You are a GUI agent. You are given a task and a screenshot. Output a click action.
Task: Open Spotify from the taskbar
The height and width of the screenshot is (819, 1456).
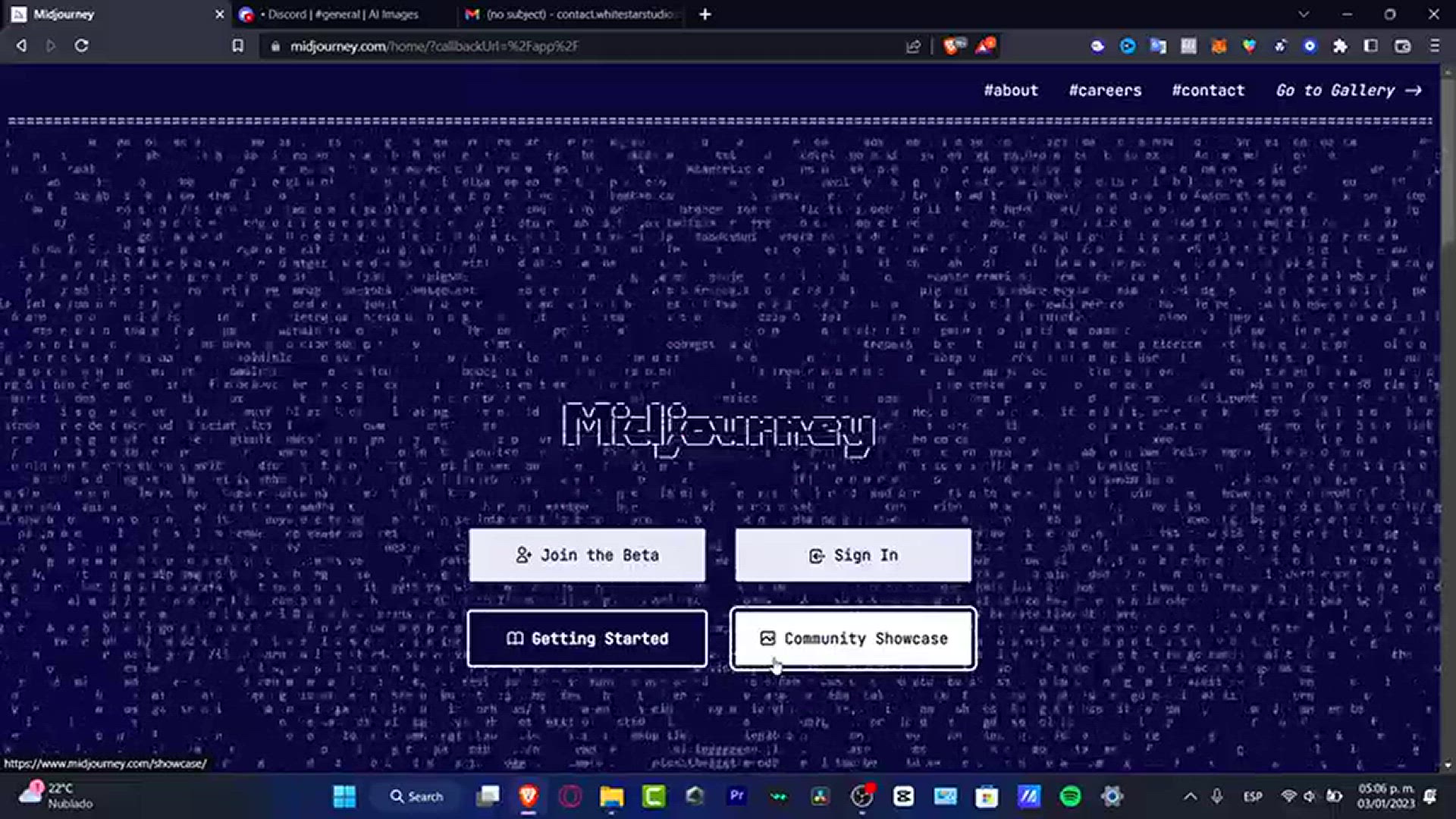pyautogui.click(x=1070, y=796)
